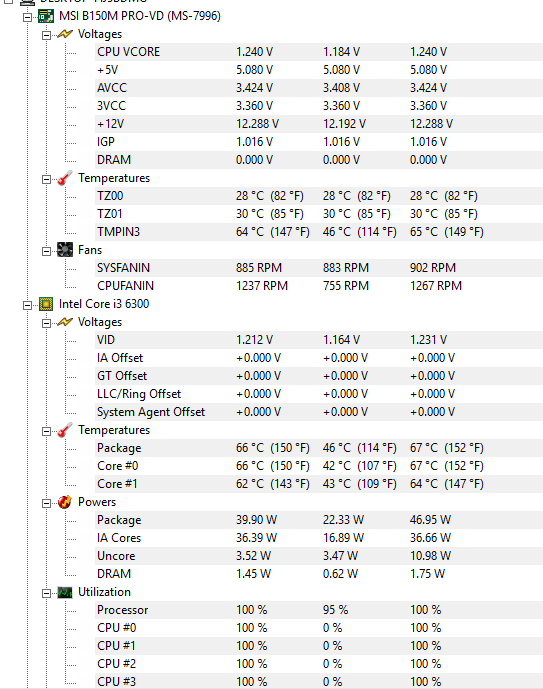The width and height of the screenshot is (543, 689).
Task: Select the CPUFANIN fan row
Action: tap(319, 286)
